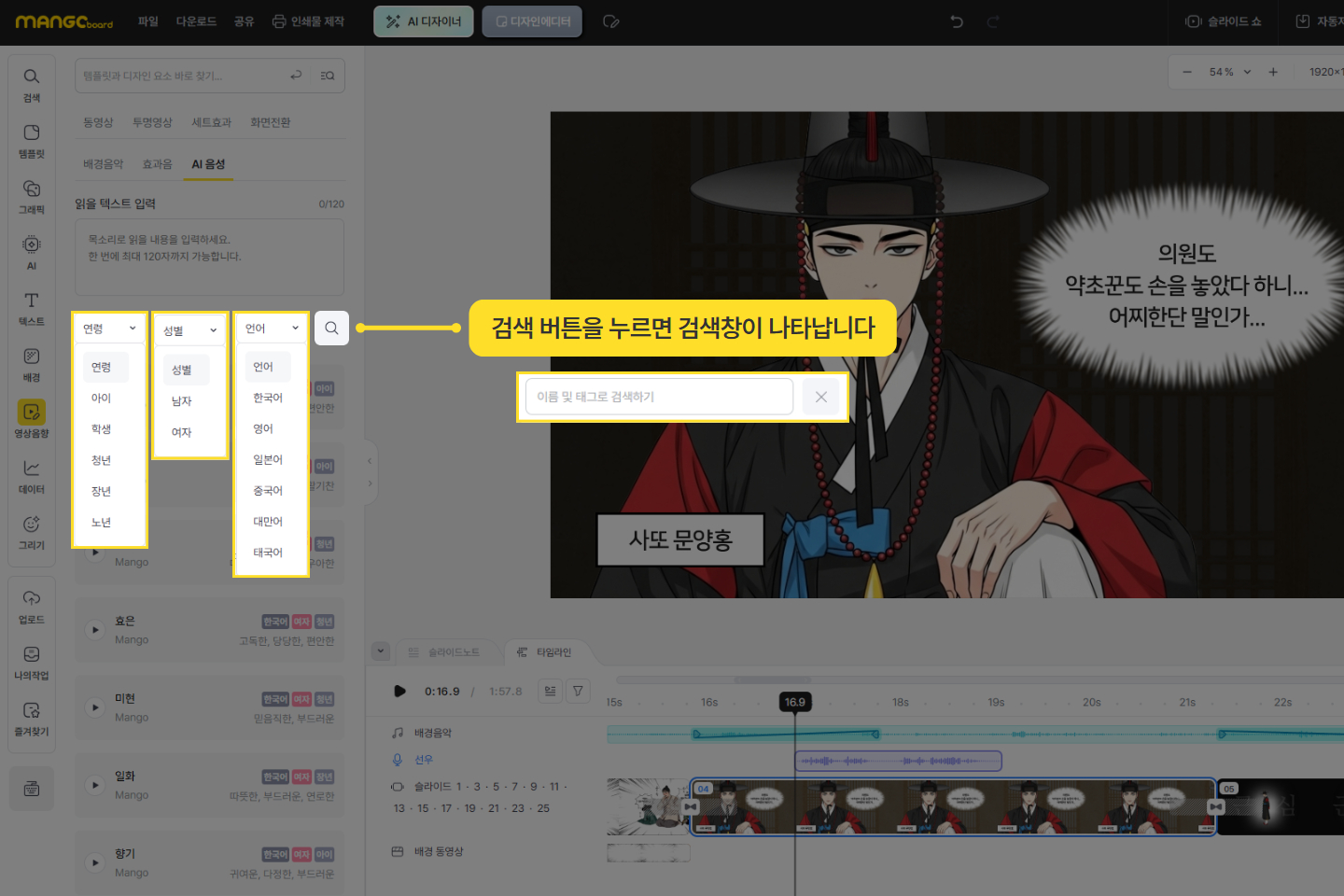Play the 효은 voice preview
1344x896 pixels.
95,630
